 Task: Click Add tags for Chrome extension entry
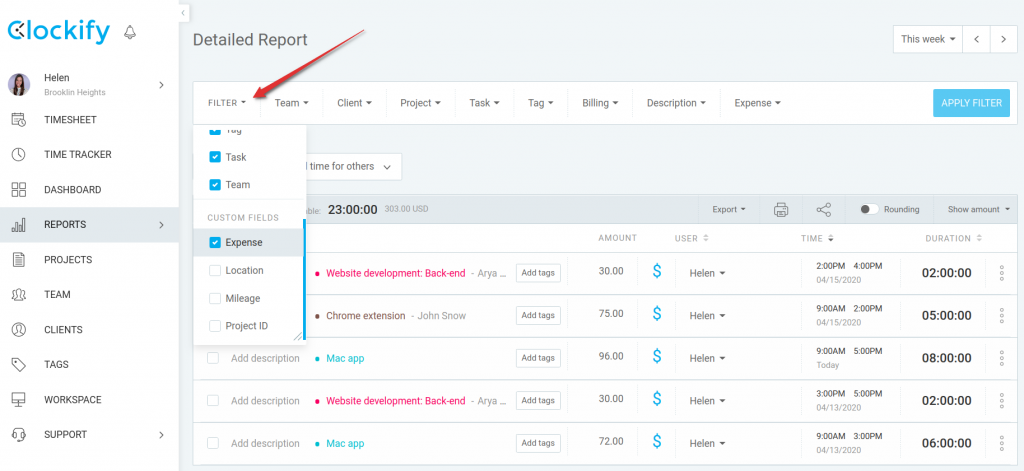click(538, 316)
